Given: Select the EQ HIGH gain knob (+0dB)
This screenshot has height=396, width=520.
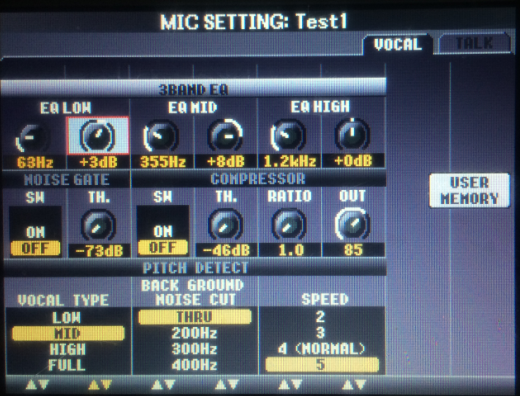Looking at the screenshot, I should [352, 134].
